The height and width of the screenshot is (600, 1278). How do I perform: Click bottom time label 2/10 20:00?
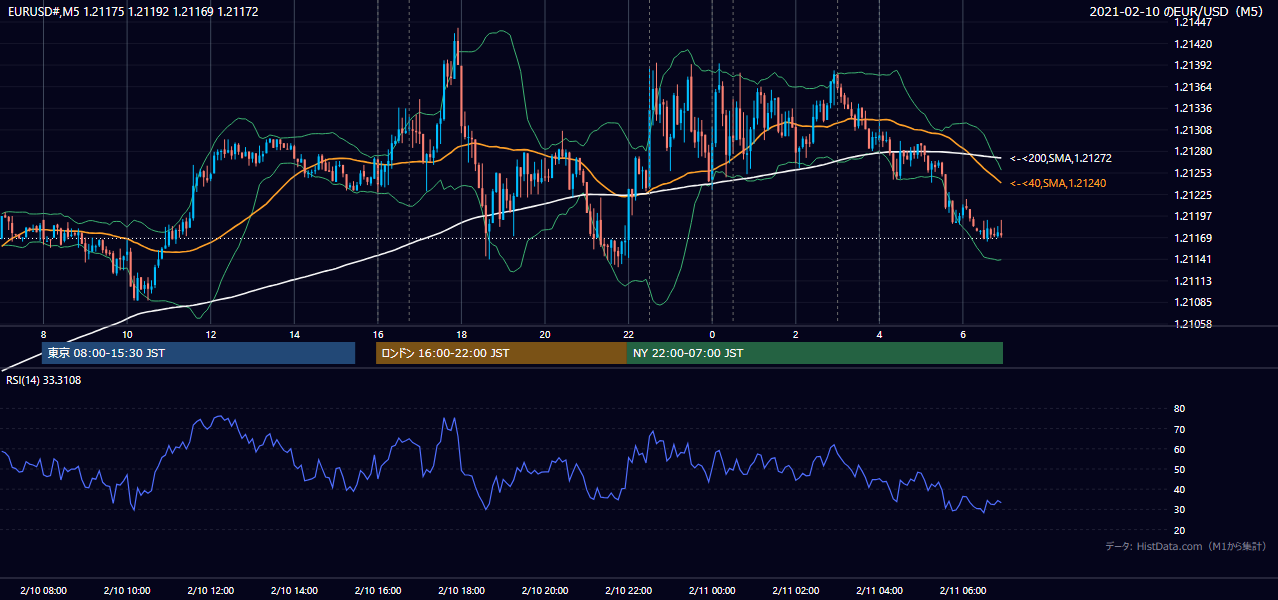pyautogui.click(x=544, y=591)
